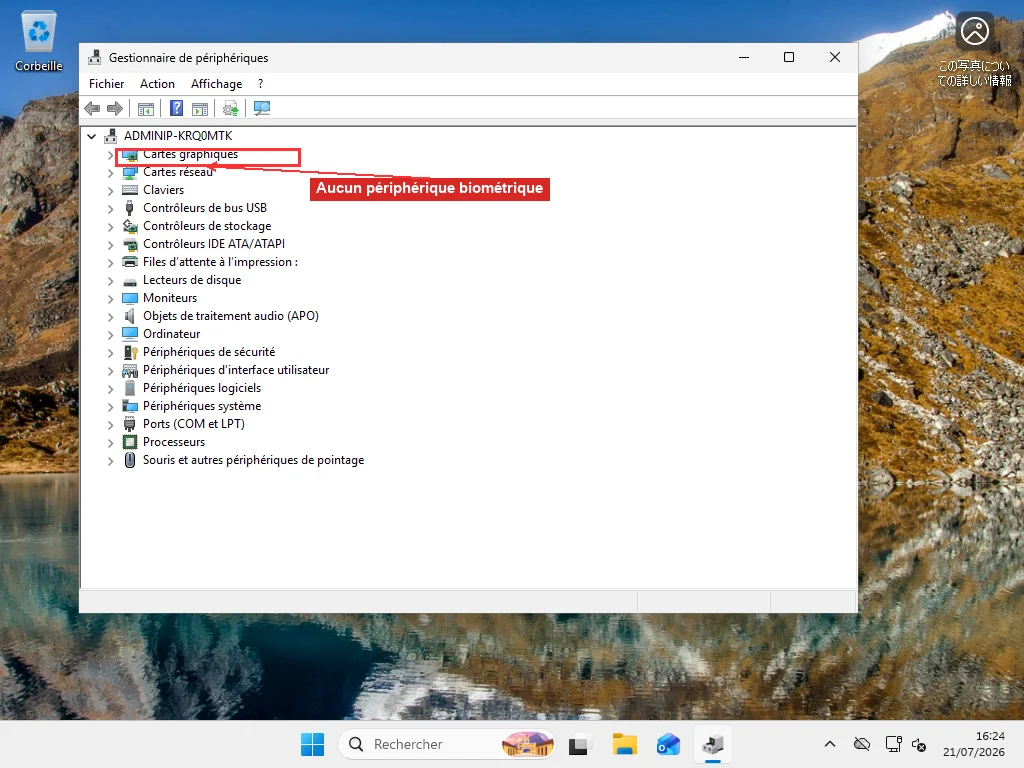The image size is (1024, 768).
Task: Expand the Cartes graphiques category
Action: [x=110, y=155]
